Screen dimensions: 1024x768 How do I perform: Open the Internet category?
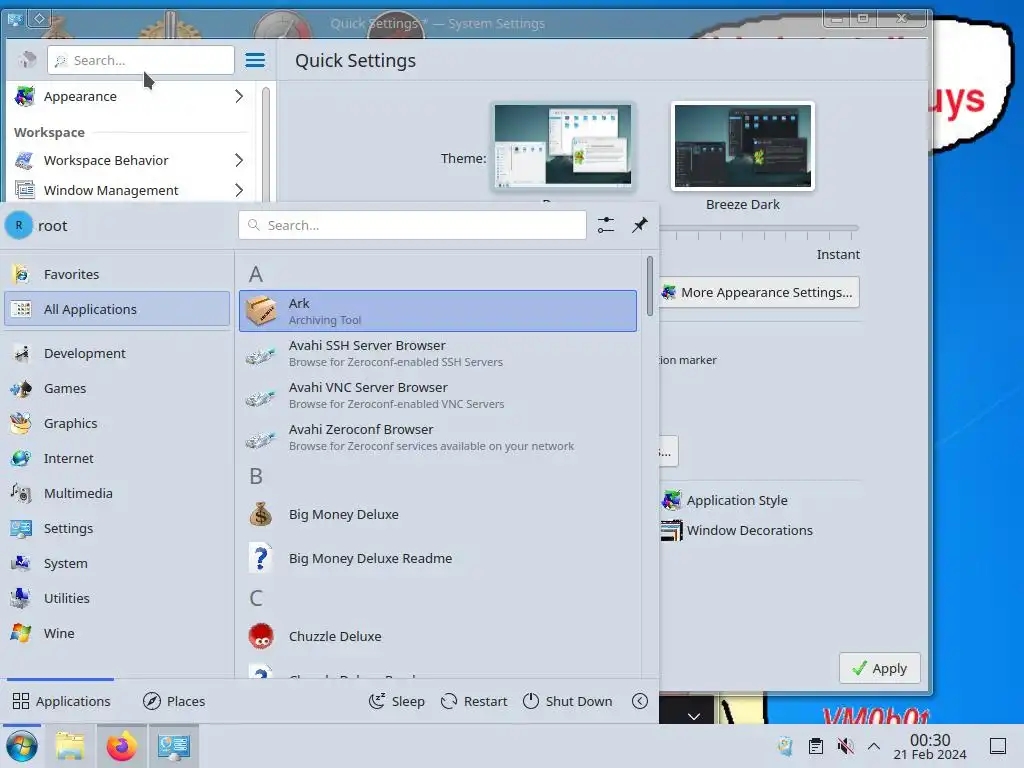coord(117,458)
